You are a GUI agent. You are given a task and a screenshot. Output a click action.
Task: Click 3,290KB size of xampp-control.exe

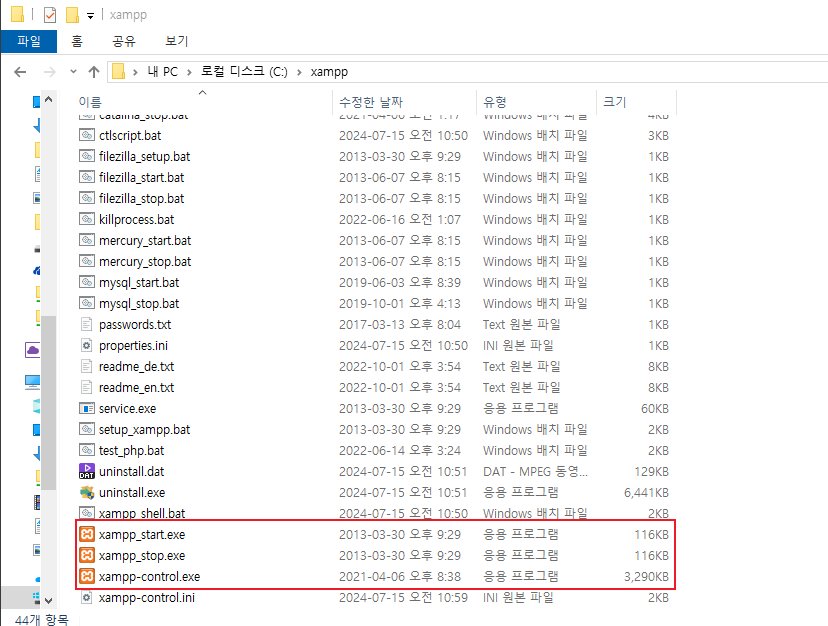(646, 576)
